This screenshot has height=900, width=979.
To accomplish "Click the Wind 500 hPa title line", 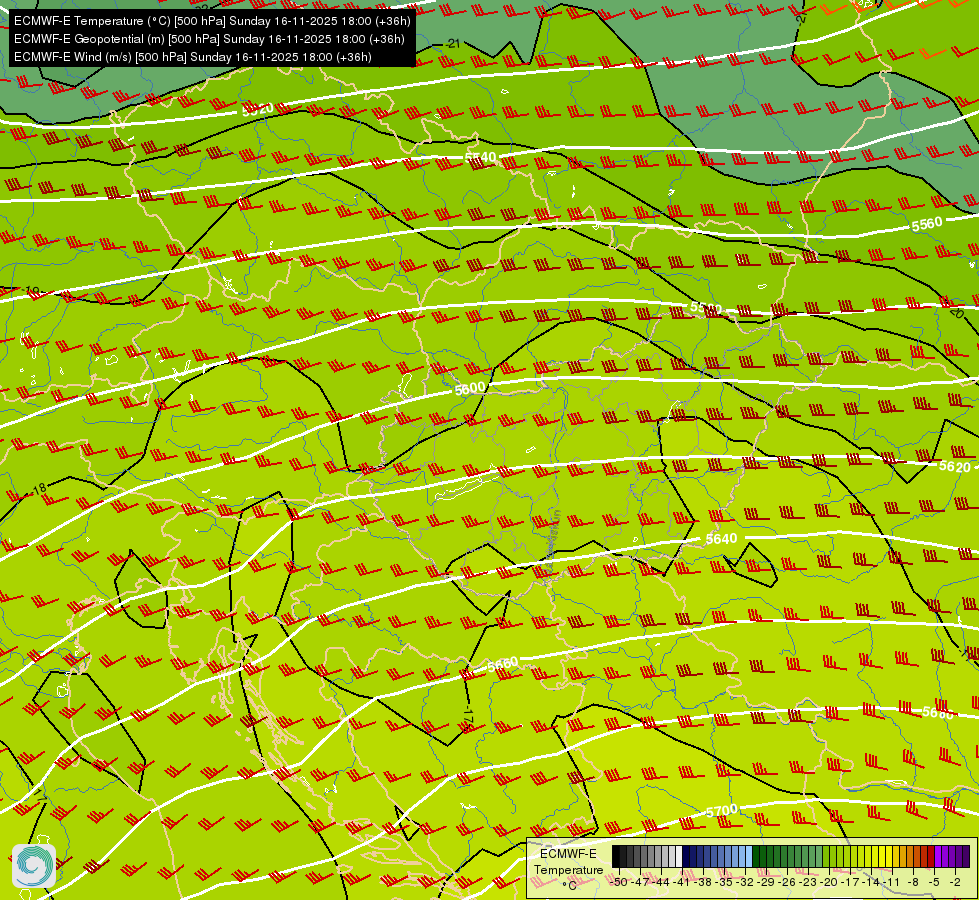I will click(x=192, y=57).
